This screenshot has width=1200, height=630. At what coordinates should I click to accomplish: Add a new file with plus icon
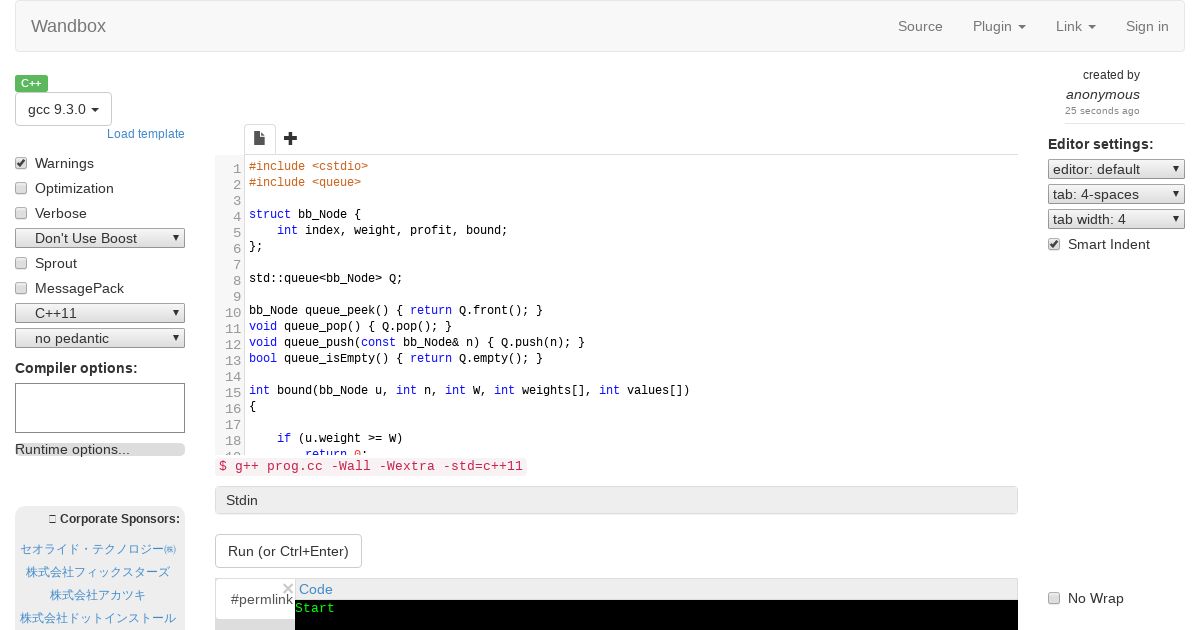click(290, 138)
